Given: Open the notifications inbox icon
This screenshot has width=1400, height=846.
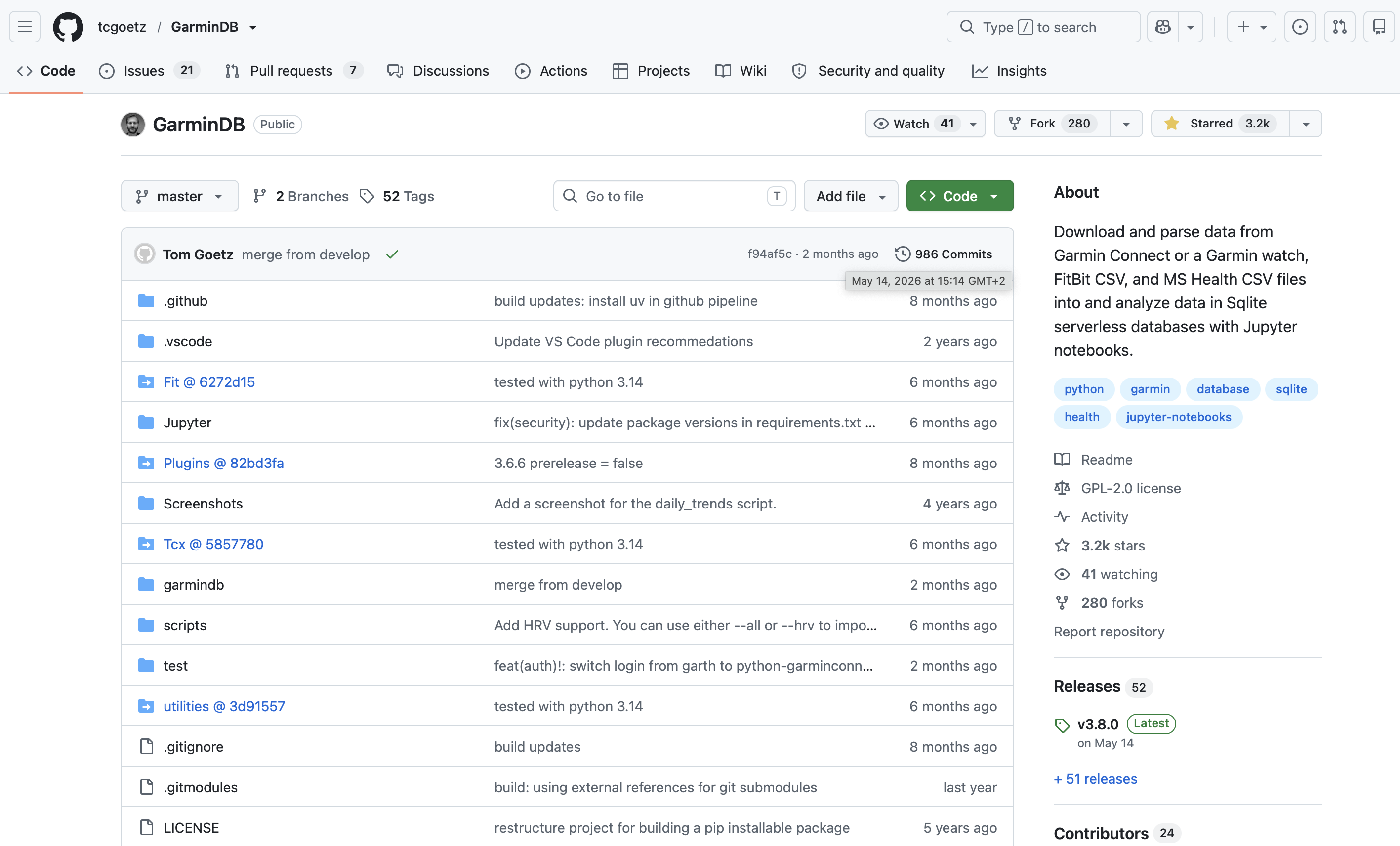Looking at the screenshot, I should (x=1379, y=27).
